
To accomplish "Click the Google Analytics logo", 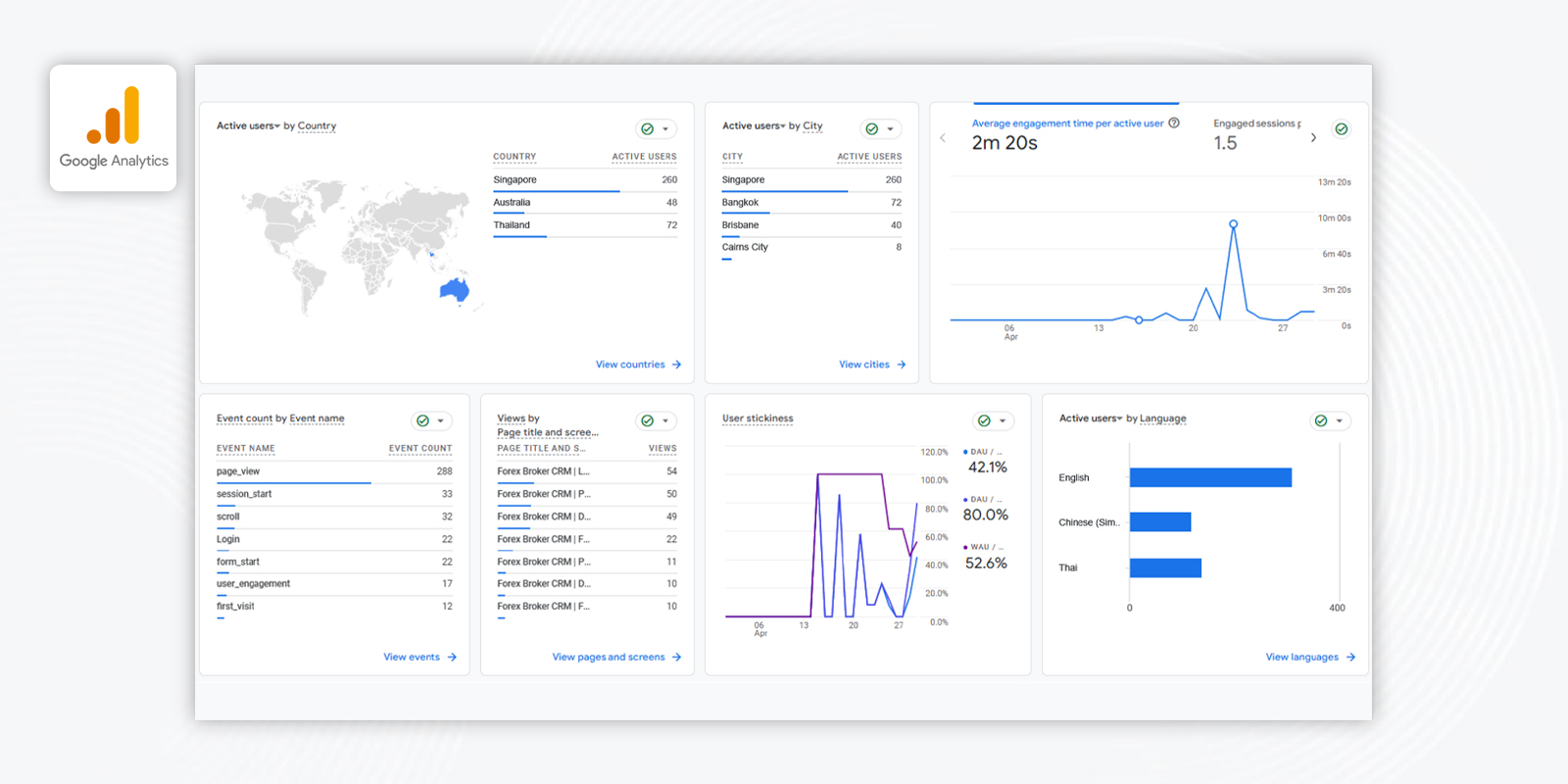I will coord(113,128).
